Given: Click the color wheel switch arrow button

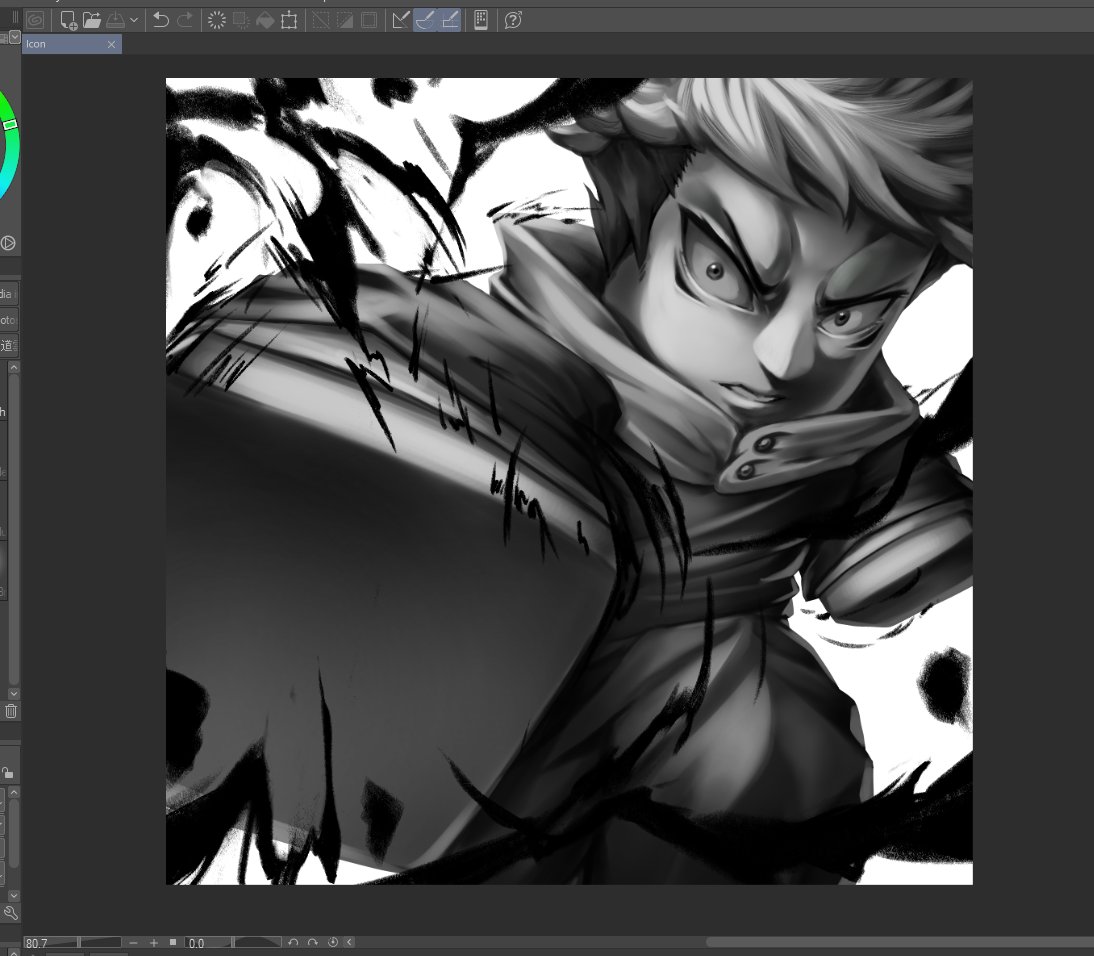Looking at the screenshot, I should click(8, 243).
